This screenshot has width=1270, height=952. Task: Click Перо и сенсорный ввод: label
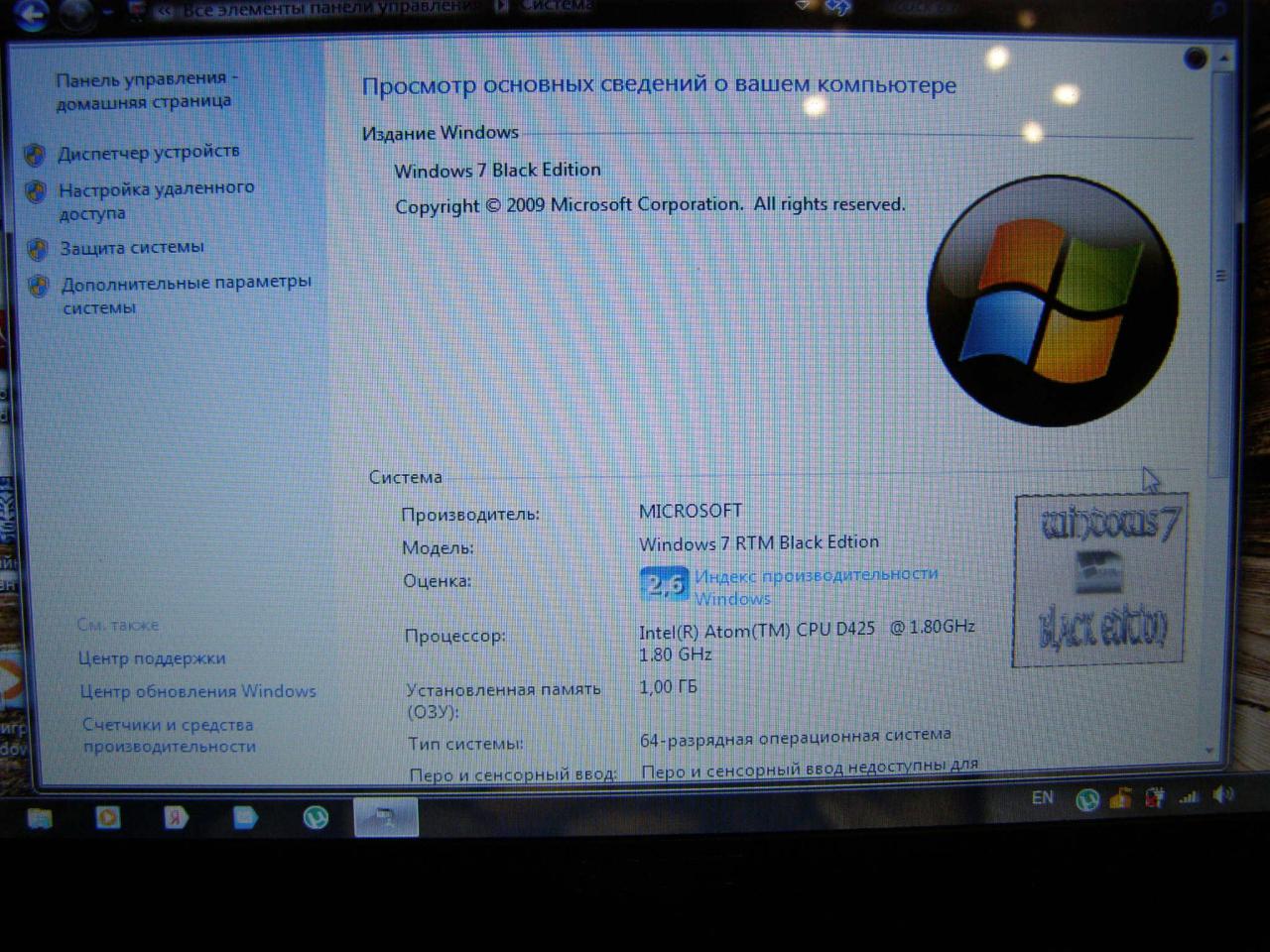[512, 774]
